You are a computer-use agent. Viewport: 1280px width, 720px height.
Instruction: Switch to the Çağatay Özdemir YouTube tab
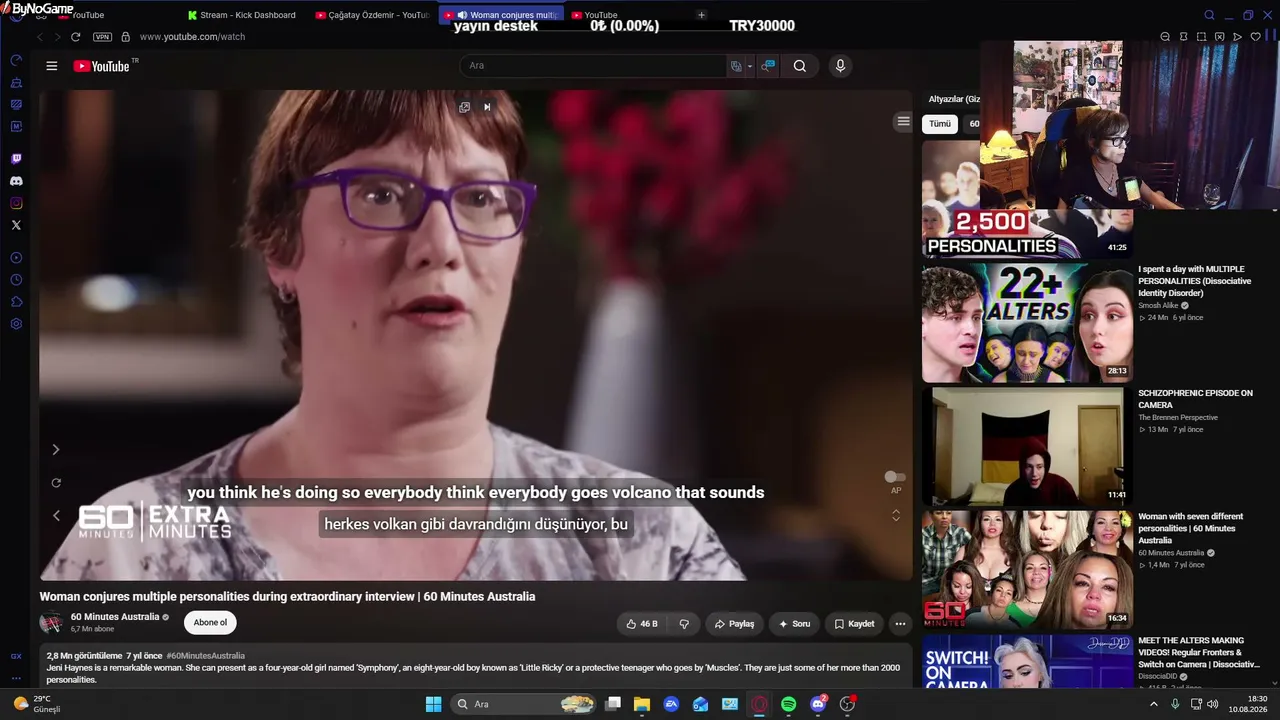click(372, 15)
